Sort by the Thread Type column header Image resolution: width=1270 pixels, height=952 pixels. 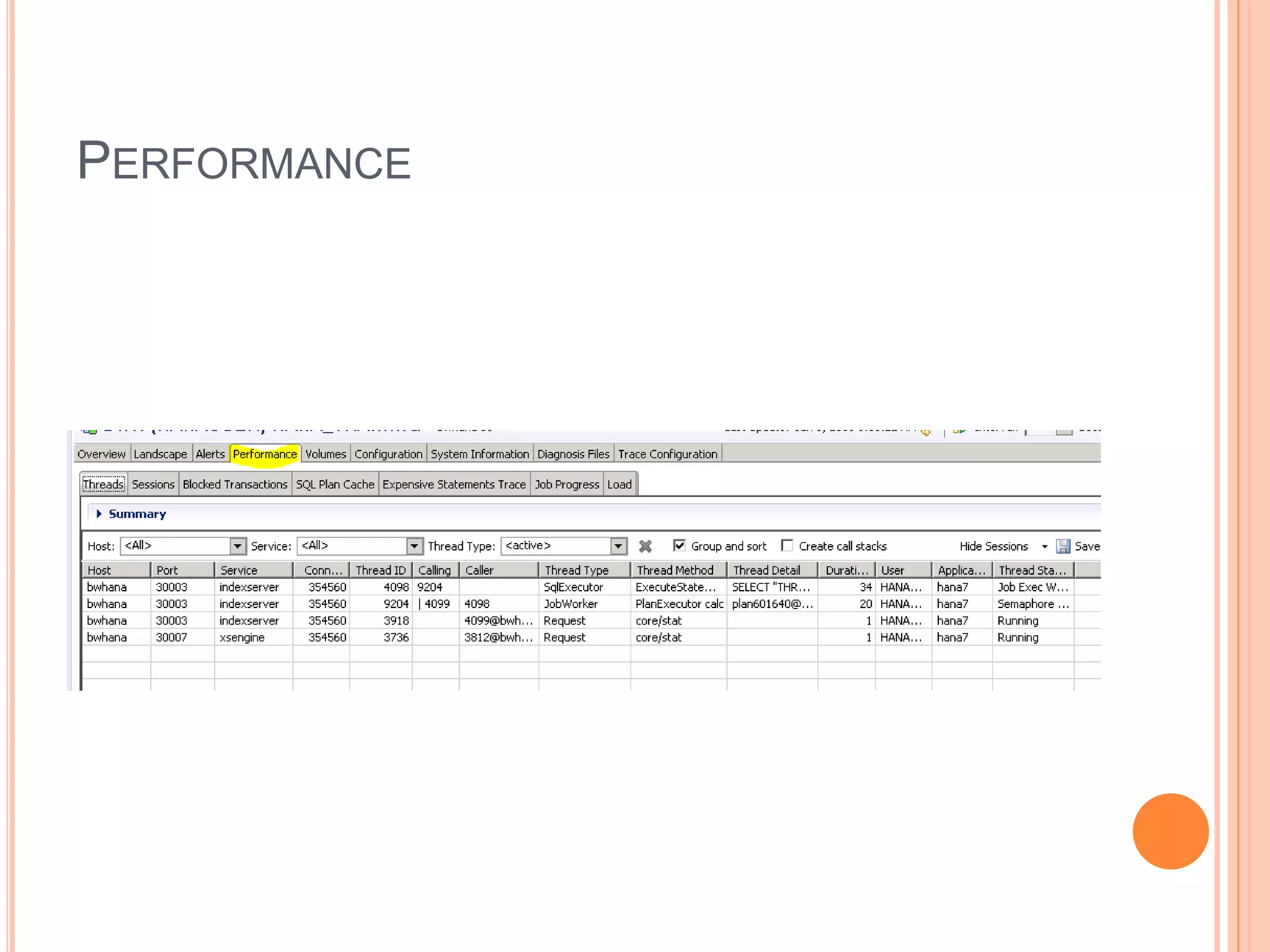pos(584,570)
